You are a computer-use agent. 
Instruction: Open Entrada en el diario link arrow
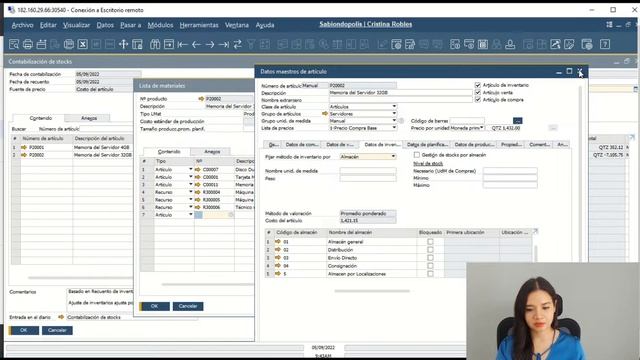[x=61, y=317]
